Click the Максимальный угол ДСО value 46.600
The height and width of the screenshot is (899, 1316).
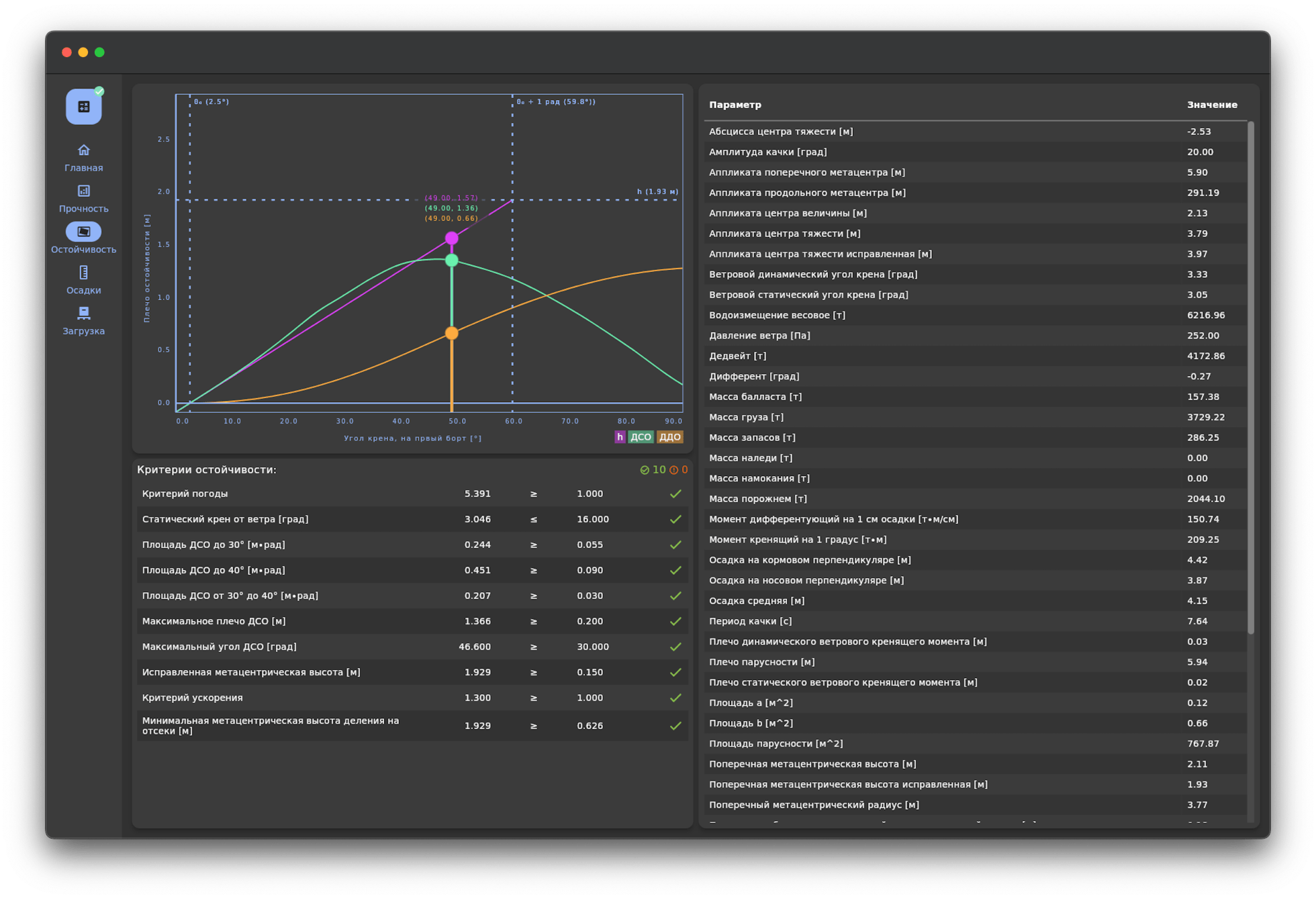click(x=475, y=647)
